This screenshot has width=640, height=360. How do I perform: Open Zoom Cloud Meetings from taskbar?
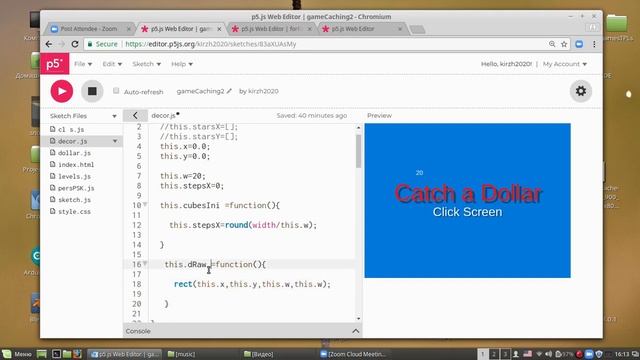click(x=353, y=354)
